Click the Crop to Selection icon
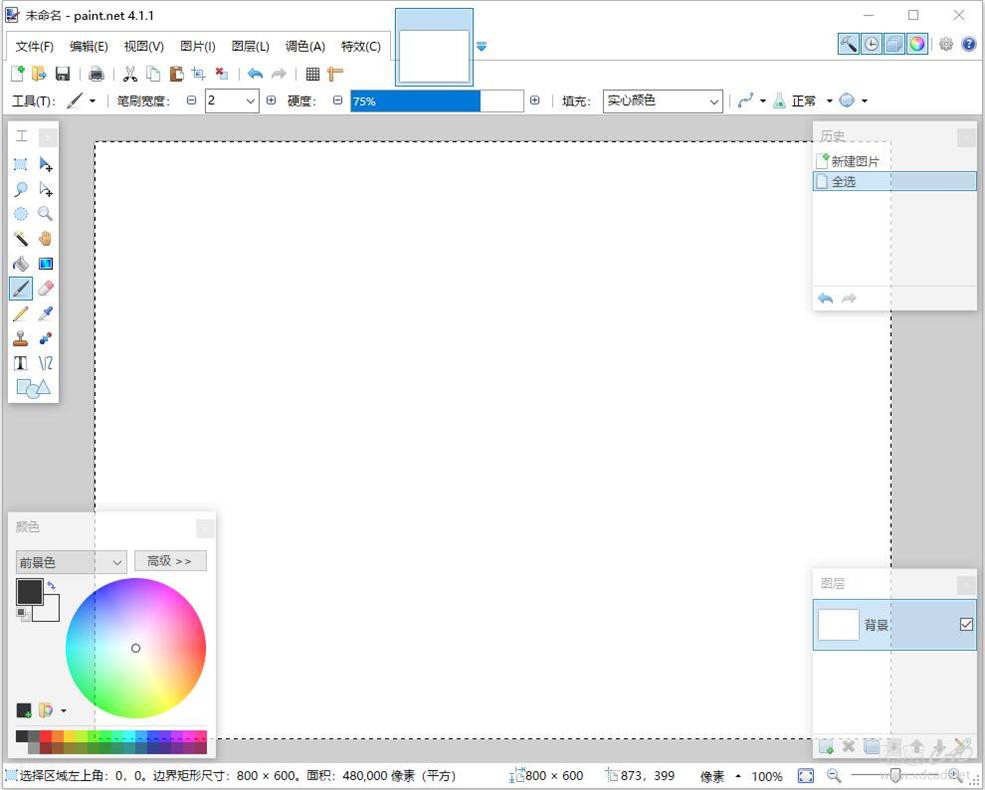The width and height of the screenshot is (985, 790). pyautogui.click(x=199, y=73)
